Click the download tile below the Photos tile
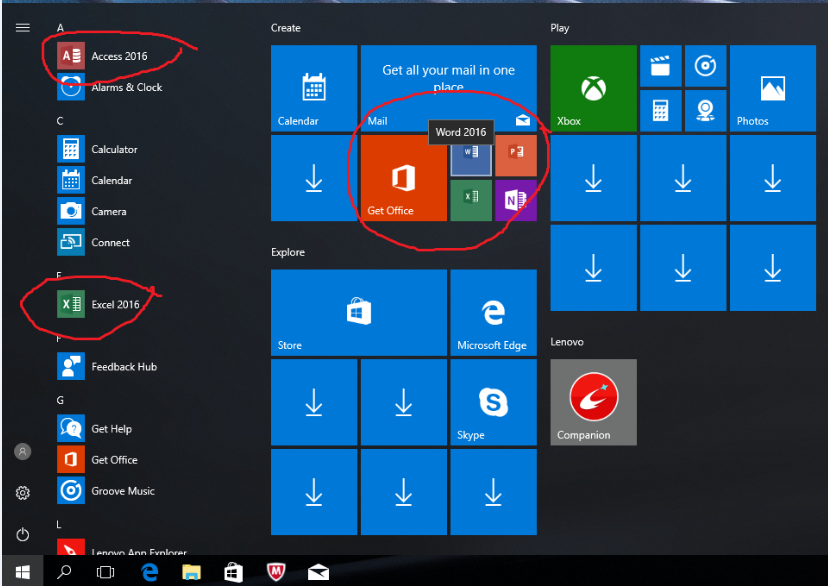 tap(773, 178)
